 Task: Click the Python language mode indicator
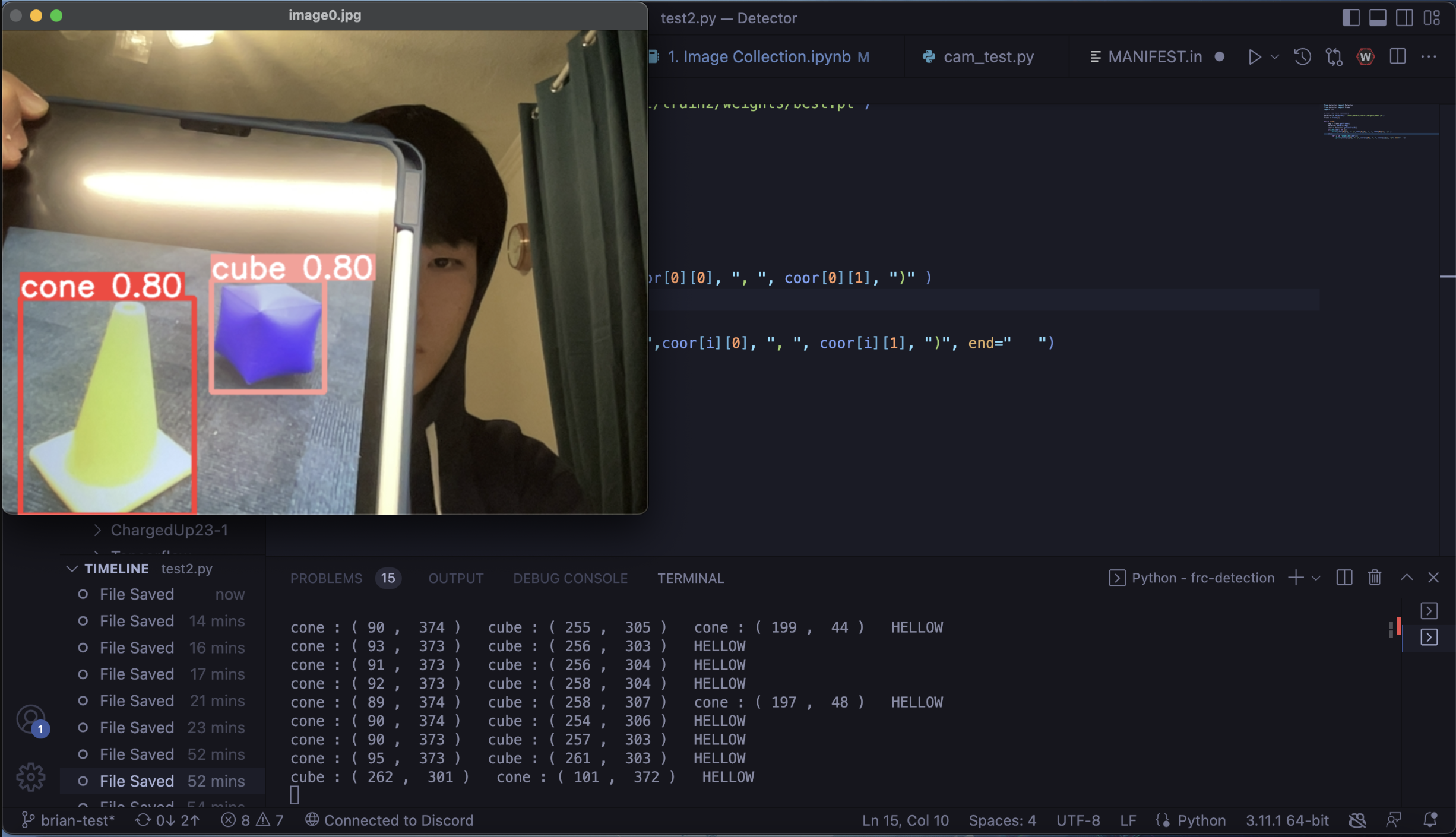click(1201, 820)
